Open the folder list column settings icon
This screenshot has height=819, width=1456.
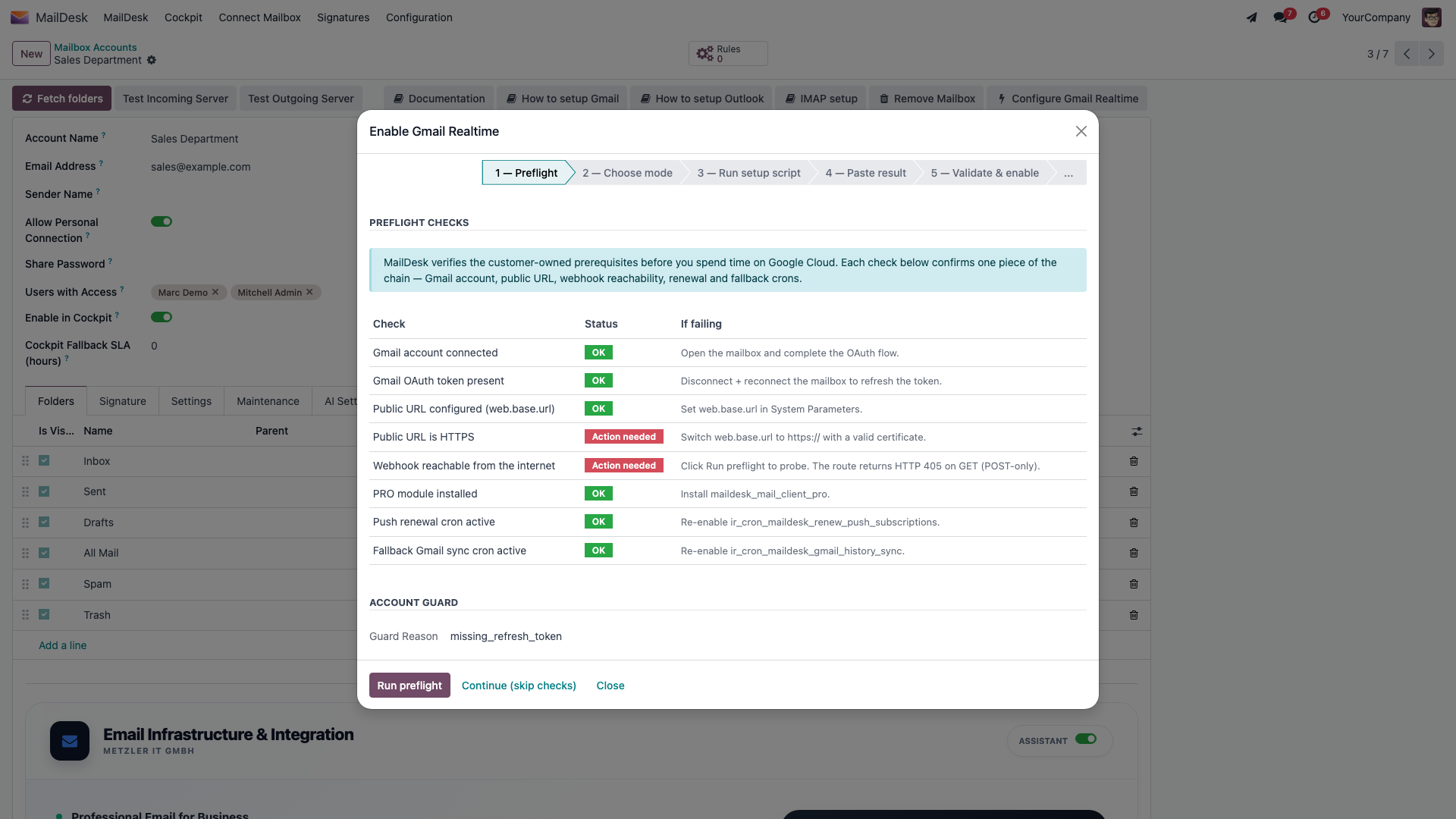[1137, 431]
